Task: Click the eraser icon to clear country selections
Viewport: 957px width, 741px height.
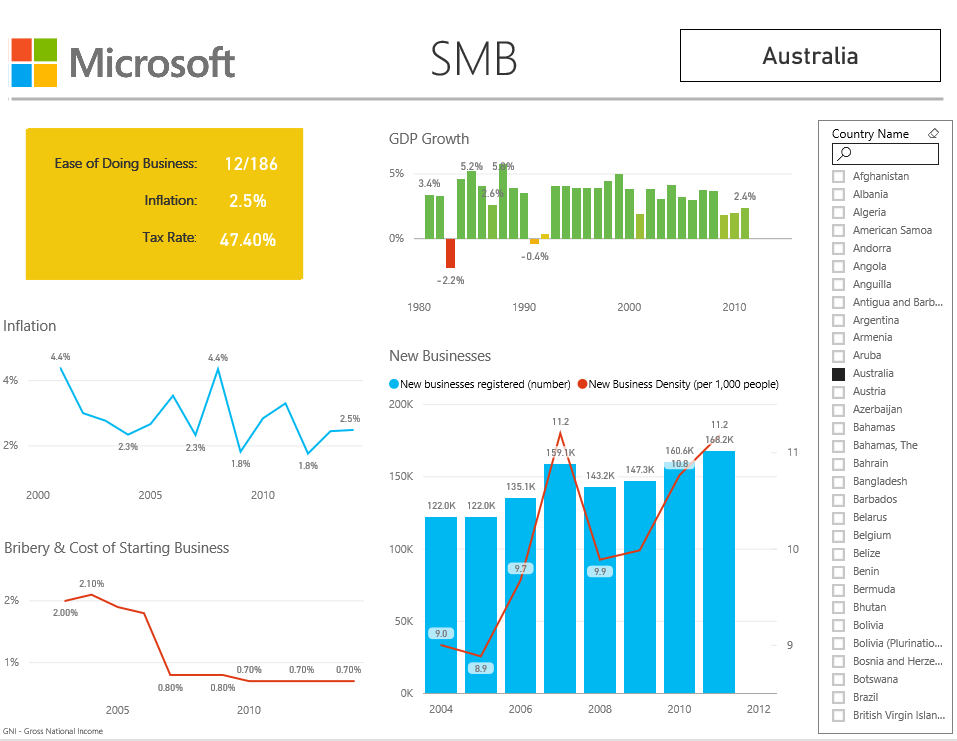Action: pos(933,133)
